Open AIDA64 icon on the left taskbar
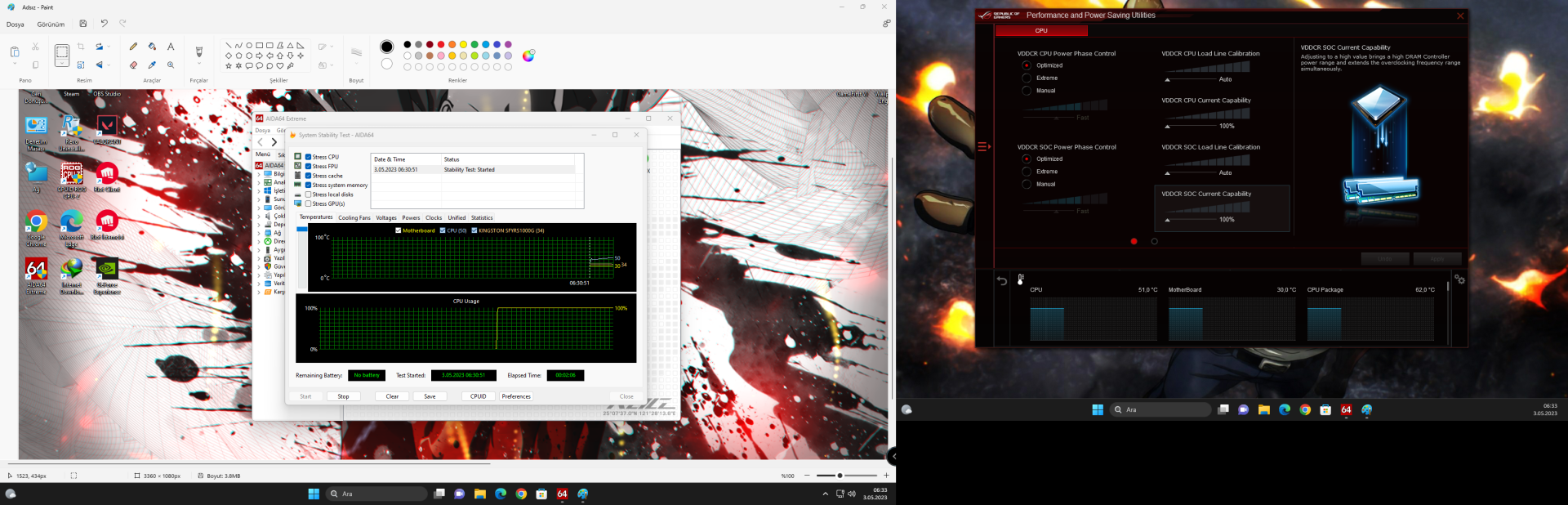Viewport: 1568px width, 505px height. 562,494
